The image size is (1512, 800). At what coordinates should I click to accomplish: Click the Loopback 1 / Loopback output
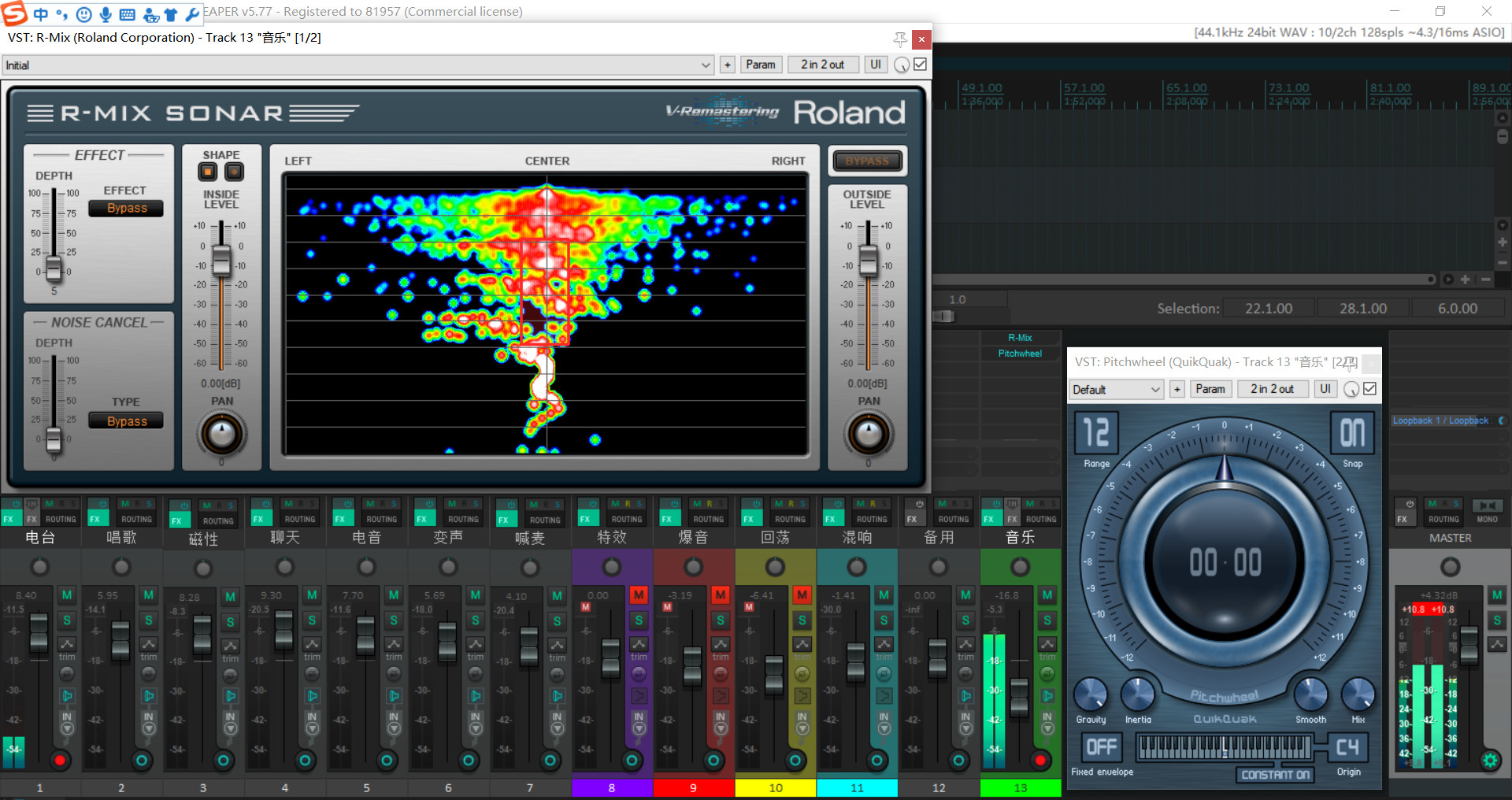point(1441,420)
